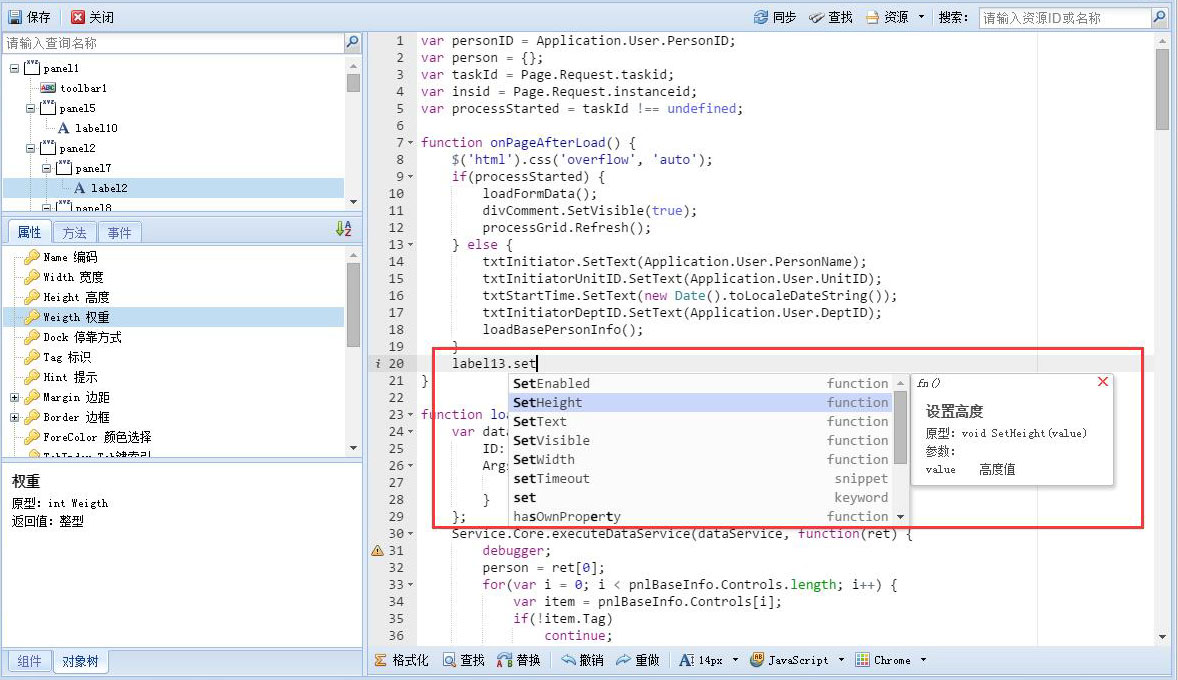
Task: Click the warning icon on line 31
Action: tap(377, 551)
